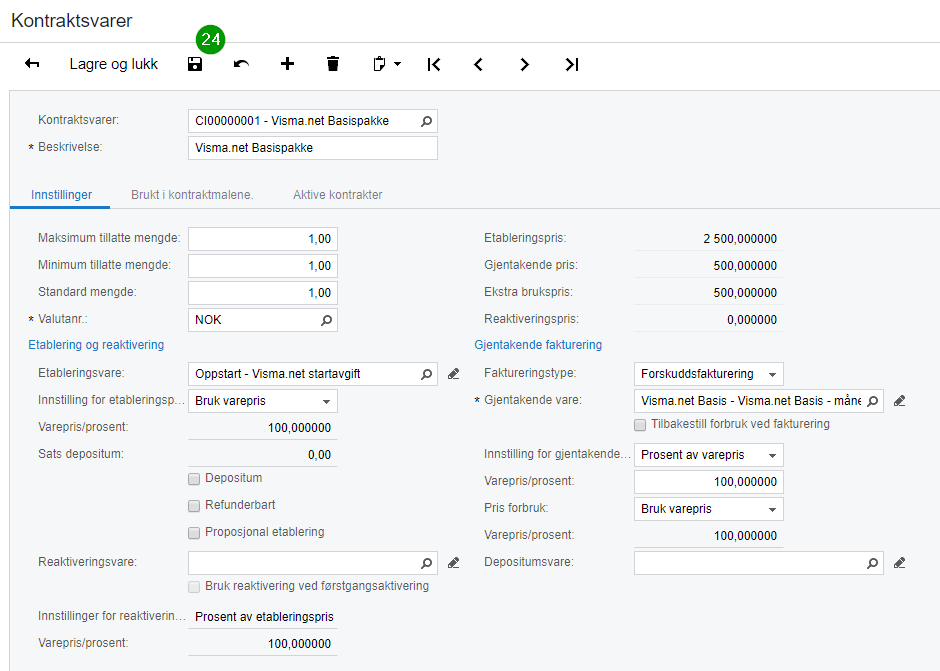940x671 pixels.
Task: Open lookup for Valutanr. field
Action: [326, 320]
